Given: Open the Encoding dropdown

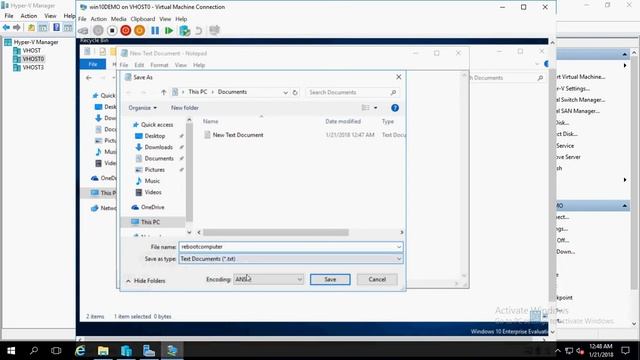Looking at the screenshot, I should coord(269,280).
